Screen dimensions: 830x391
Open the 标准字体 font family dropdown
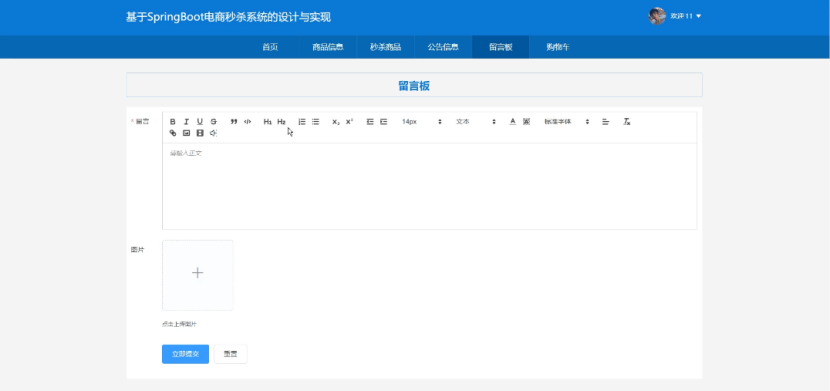pos(566,122)
